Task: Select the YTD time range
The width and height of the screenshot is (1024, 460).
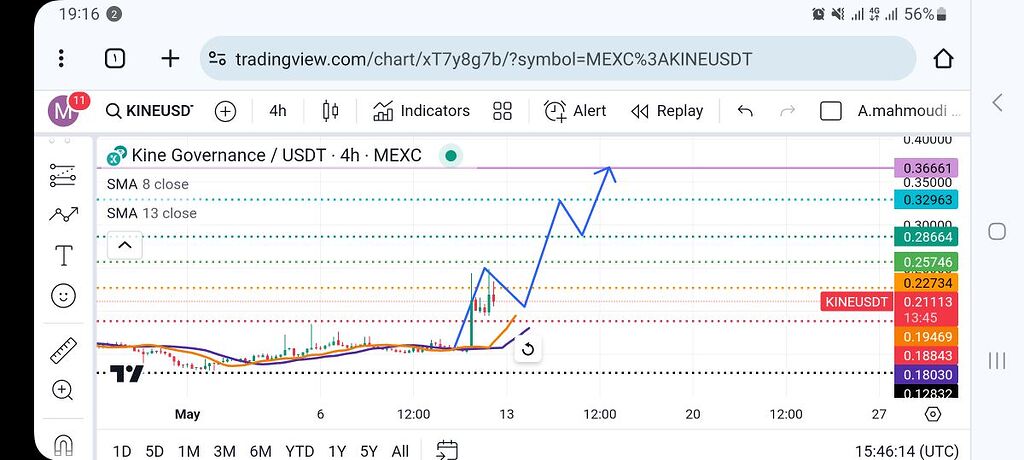Action: (x=300, y=451)
